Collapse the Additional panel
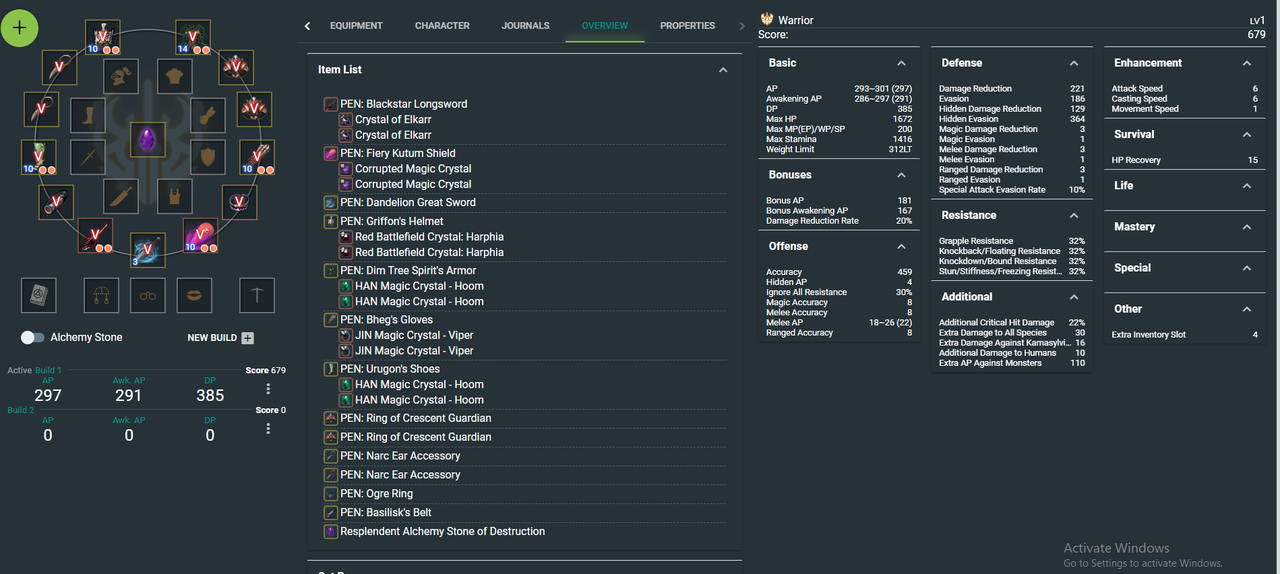Screen dimensions: 1280x574 coord(1074,297)
